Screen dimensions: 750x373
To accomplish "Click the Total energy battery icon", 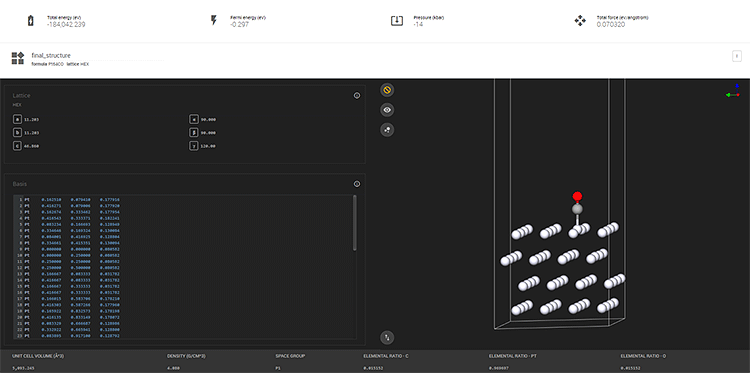I will [x=31, y=21].
